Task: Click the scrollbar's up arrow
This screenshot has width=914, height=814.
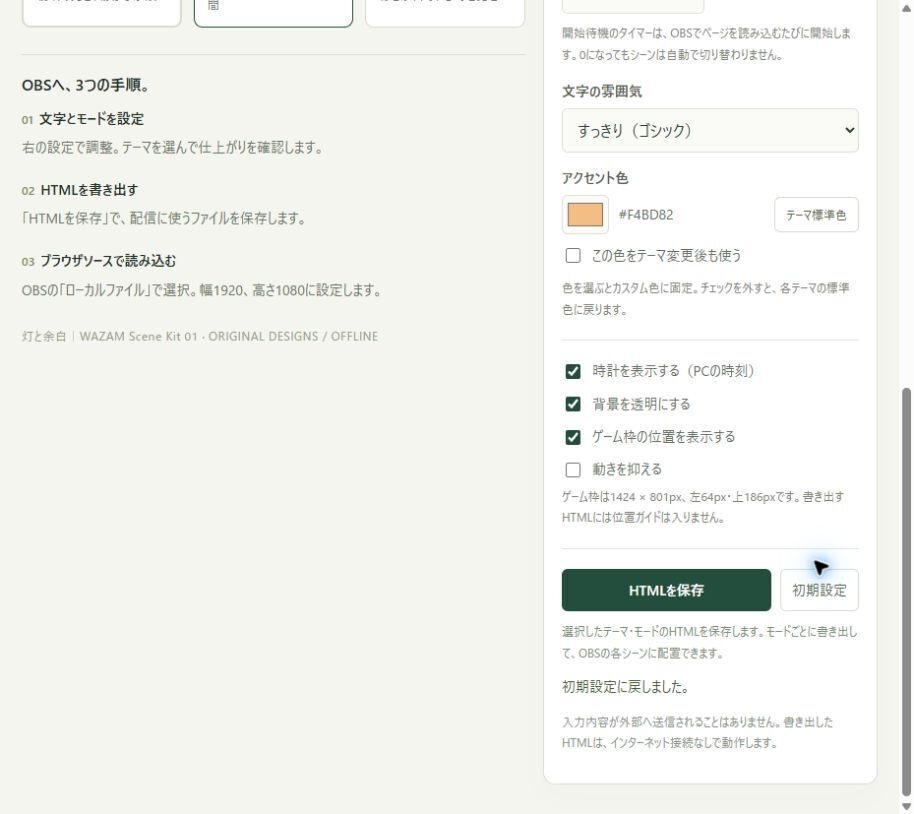Action: pyautogui.click(x=906, y=8)
